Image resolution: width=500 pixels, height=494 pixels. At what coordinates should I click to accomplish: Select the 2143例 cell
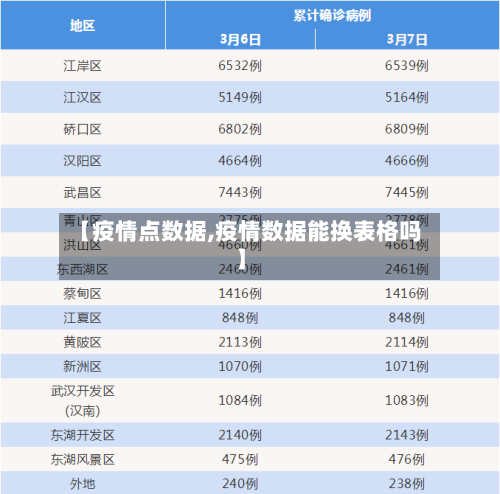pyautogui.click(x=407, y=435)
